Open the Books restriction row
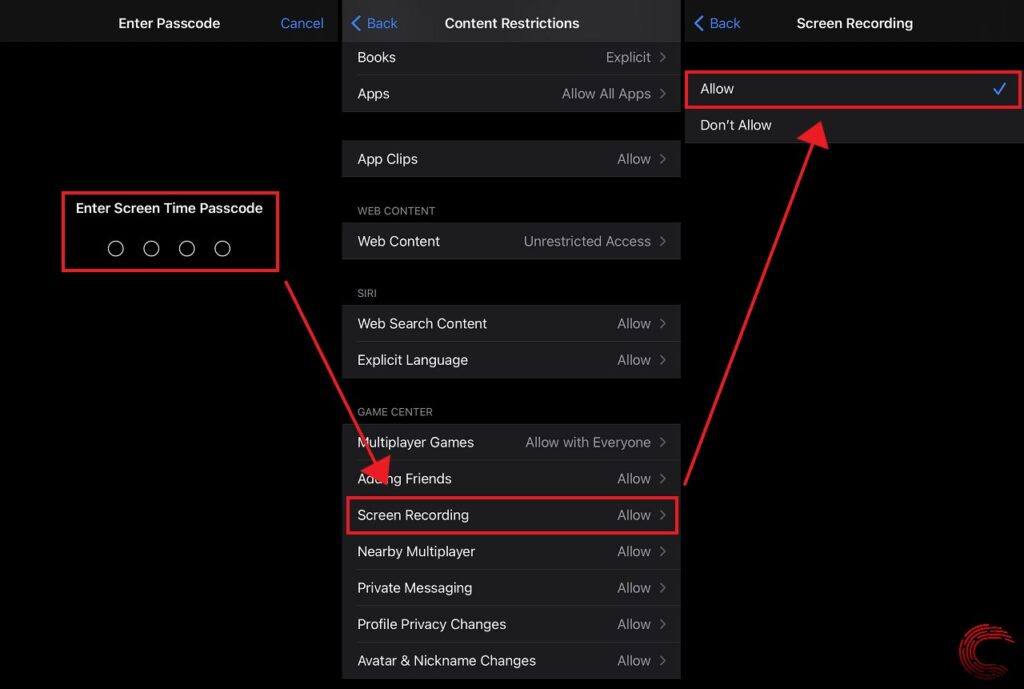Screen dimensions: 1024x689 coord(511,57)
